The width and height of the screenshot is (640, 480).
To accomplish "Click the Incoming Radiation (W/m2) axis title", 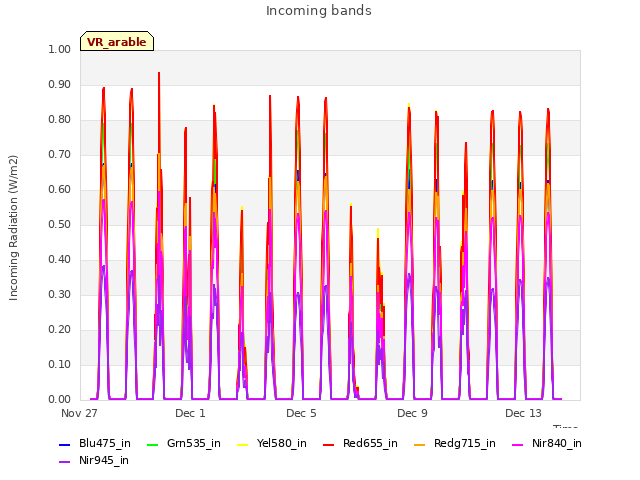I will [13, 228].
